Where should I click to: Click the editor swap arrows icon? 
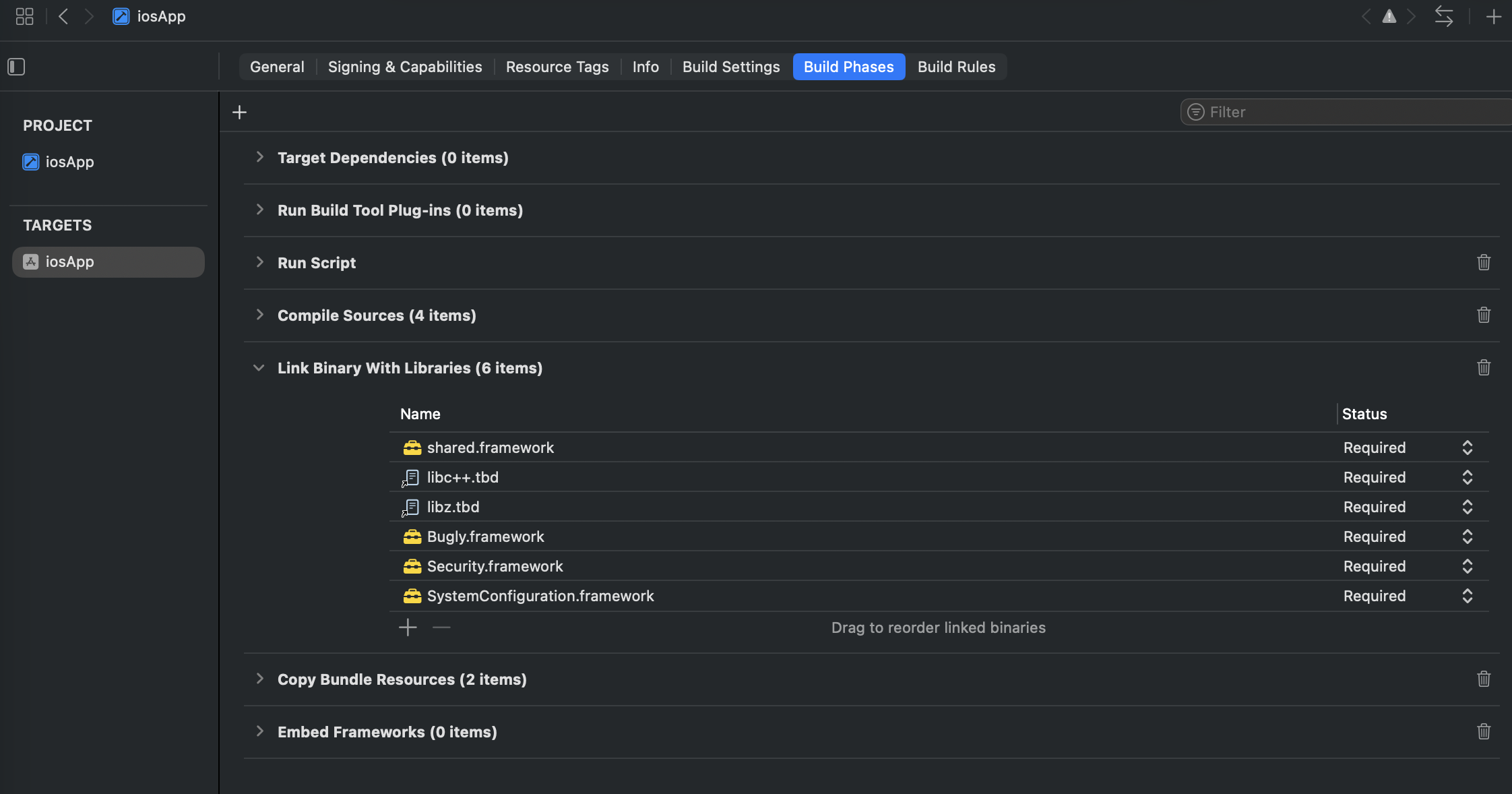tap(1443, 16)
